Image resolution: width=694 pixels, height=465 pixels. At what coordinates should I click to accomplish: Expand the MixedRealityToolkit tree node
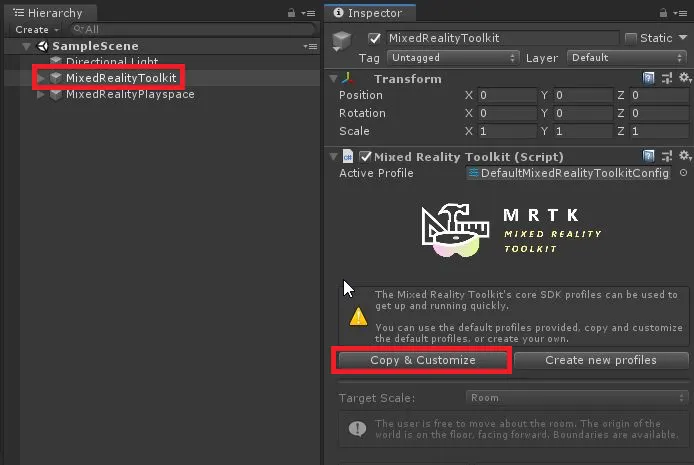coord(41,78)
